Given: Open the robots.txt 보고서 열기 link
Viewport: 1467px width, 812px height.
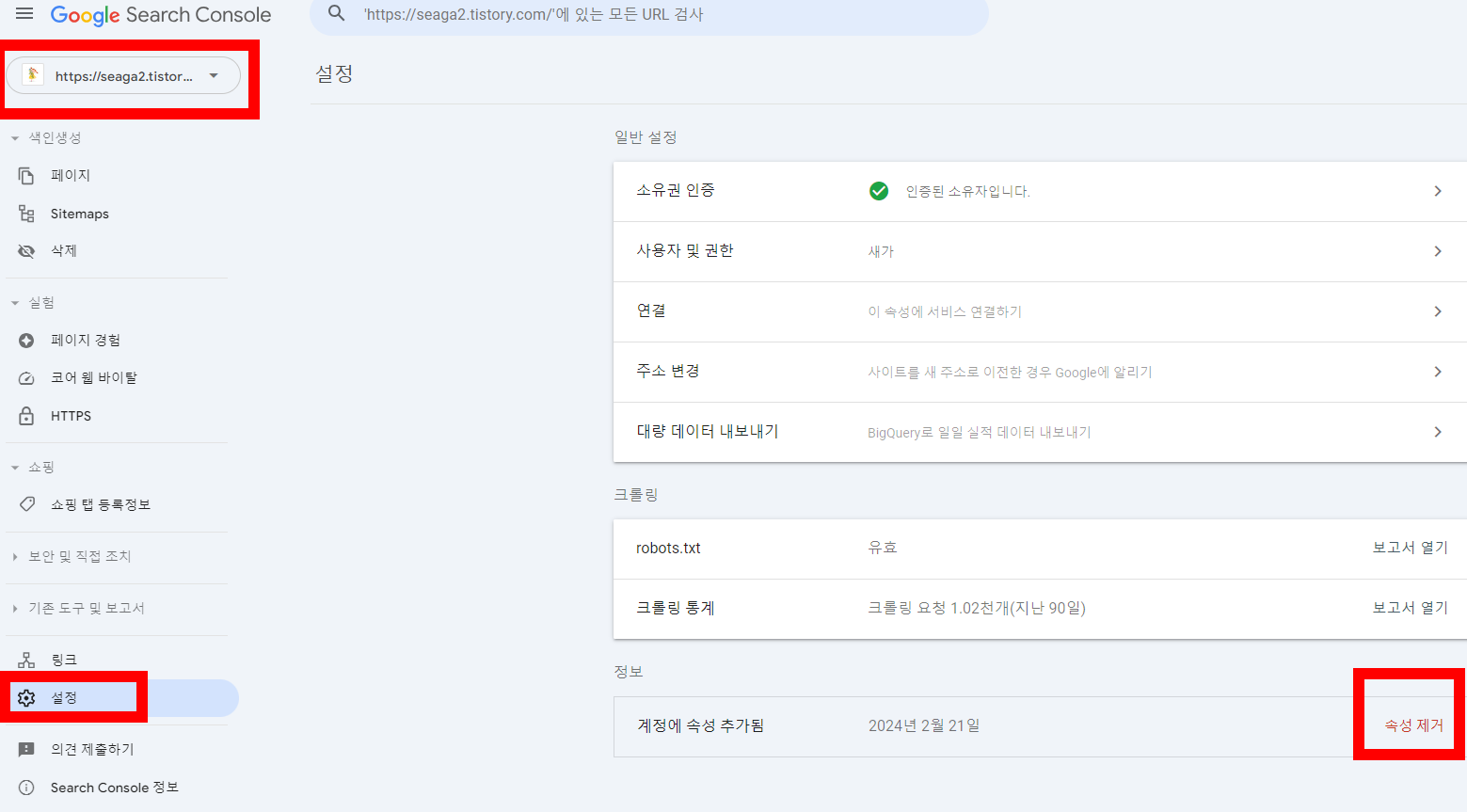Looking at the screenshot, I should (1410, 547).
